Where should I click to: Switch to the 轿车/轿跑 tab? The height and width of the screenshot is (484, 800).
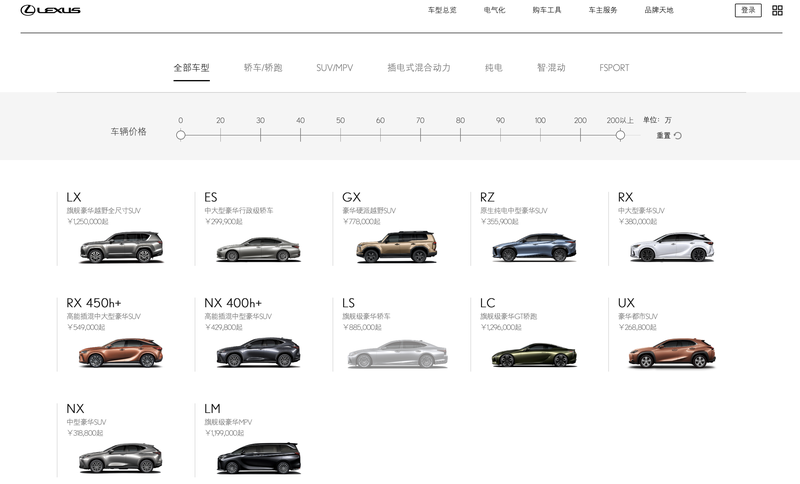pyautogui.click(x=263, y=68)
